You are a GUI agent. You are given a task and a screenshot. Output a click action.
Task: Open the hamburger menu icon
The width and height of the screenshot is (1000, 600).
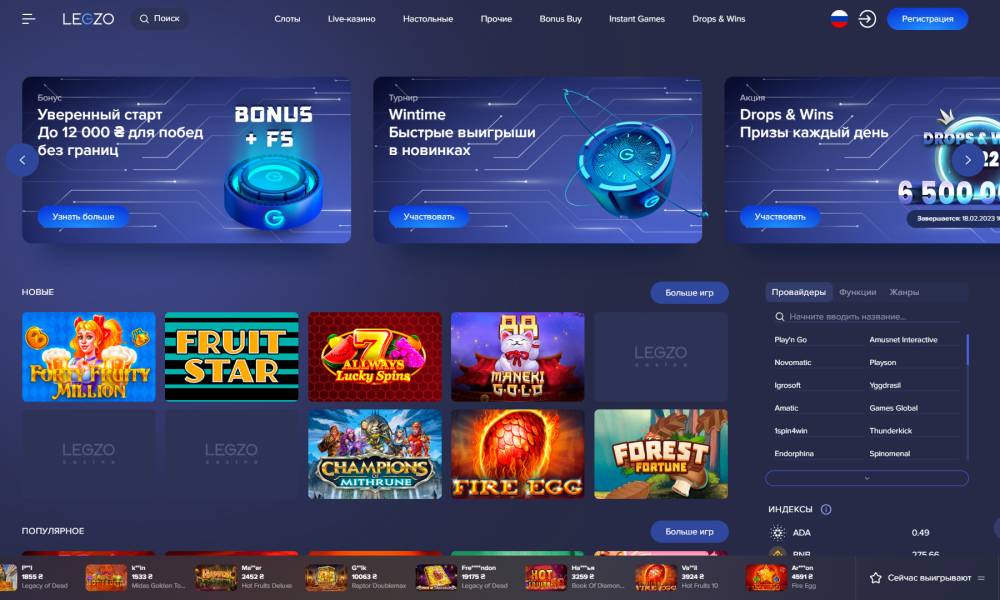coord(28,19)
